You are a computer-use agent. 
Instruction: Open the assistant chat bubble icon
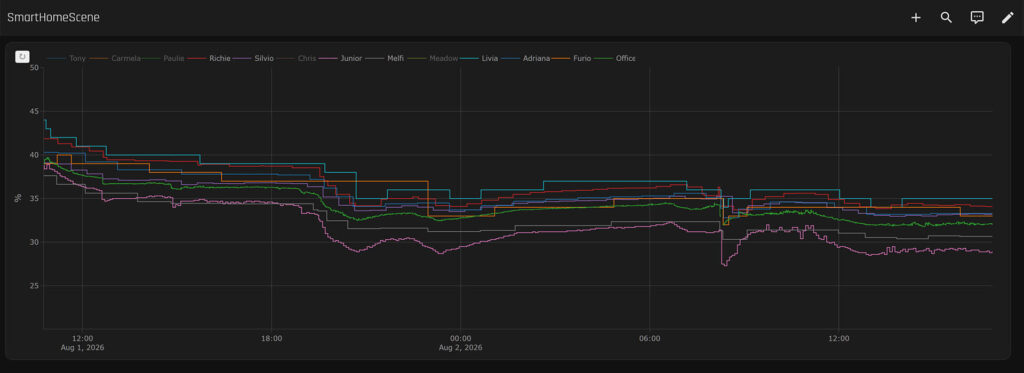coord(977,18)
